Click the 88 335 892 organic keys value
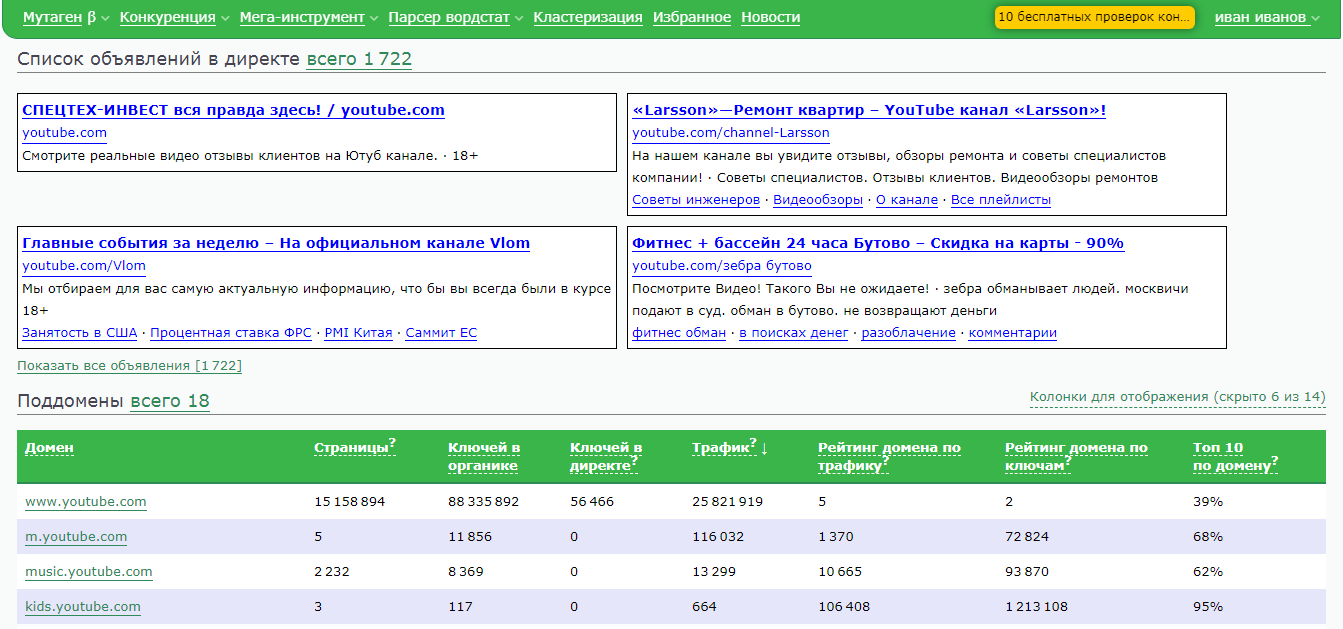 point(484,502)
